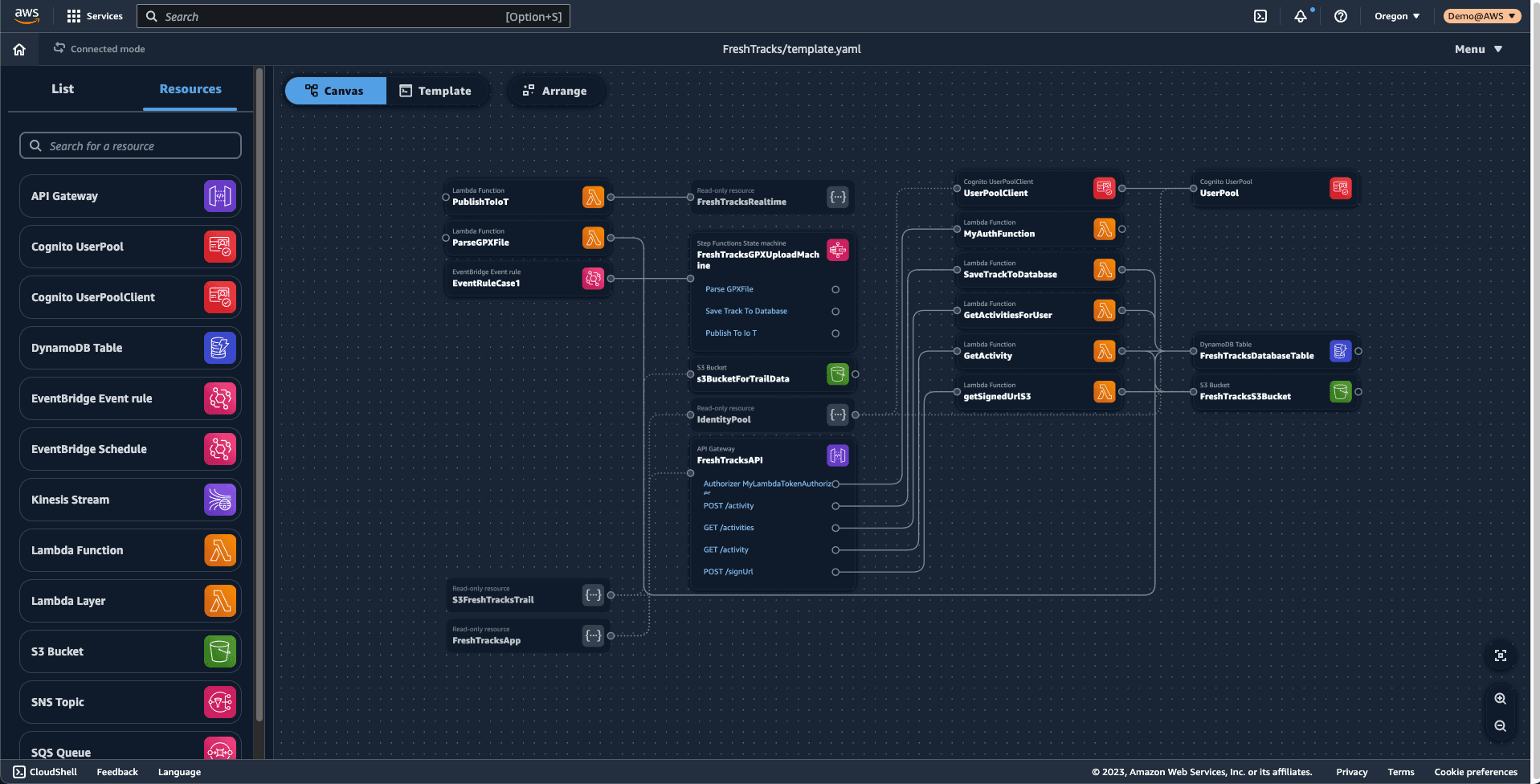Select the IdentityPool read-only resource icon
The image size is (1540, 784).
(838, 414)
